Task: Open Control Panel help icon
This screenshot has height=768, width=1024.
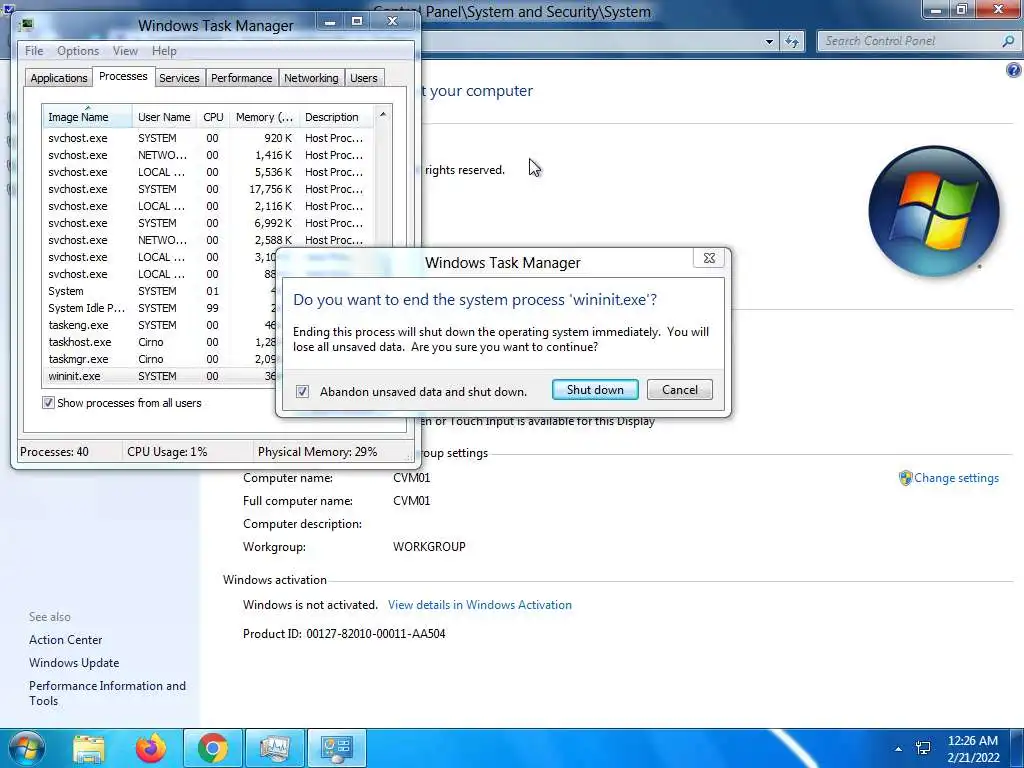Action: 1014,70
